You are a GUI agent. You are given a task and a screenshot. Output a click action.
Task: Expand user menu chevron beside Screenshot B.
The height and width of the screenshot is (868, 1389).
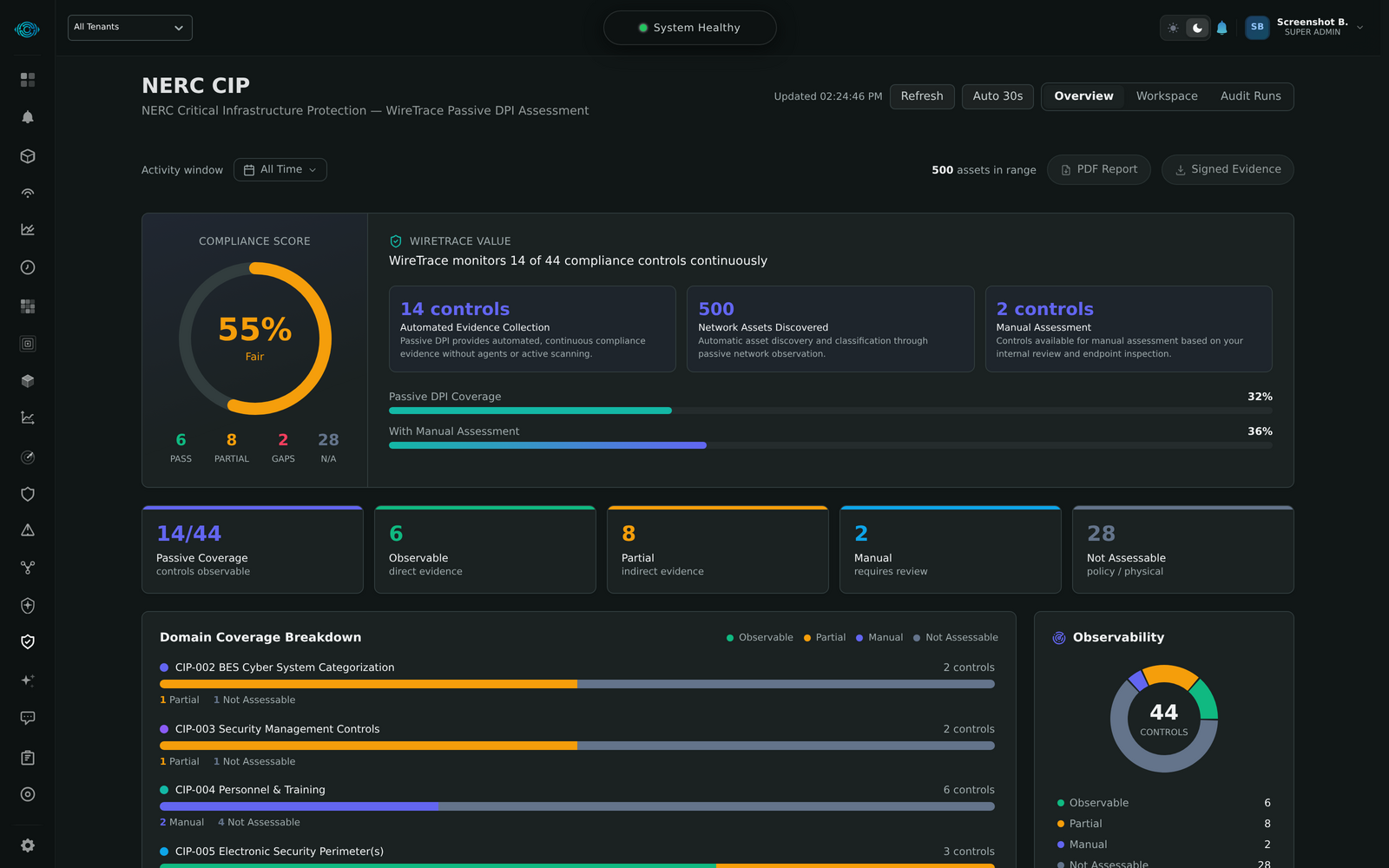pos(1360,28)
